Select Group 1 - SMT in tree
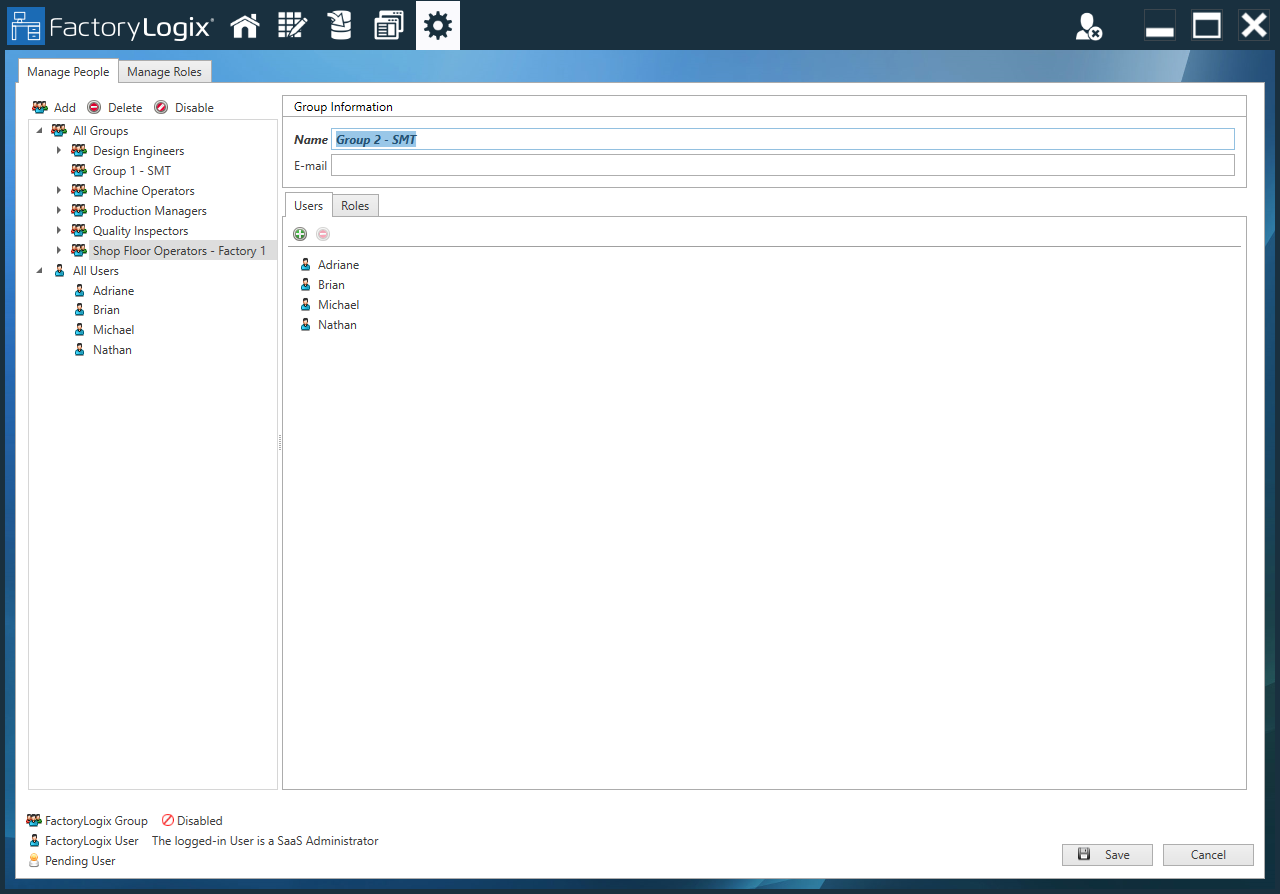 [132, 171]
